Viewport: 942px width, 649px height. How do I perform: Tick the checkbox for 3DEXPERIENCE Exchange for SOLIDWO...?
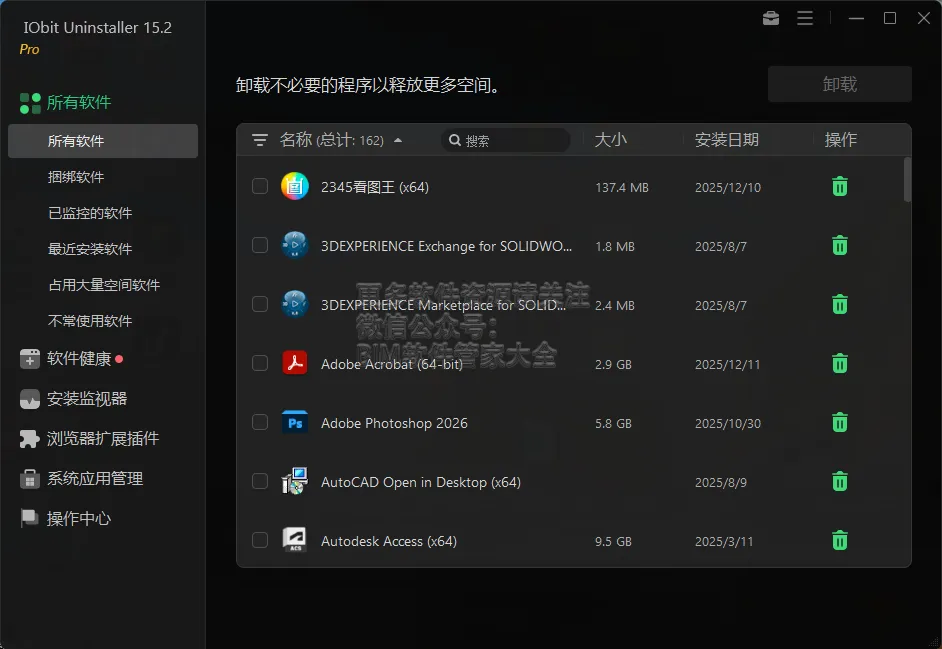(260, 245)
